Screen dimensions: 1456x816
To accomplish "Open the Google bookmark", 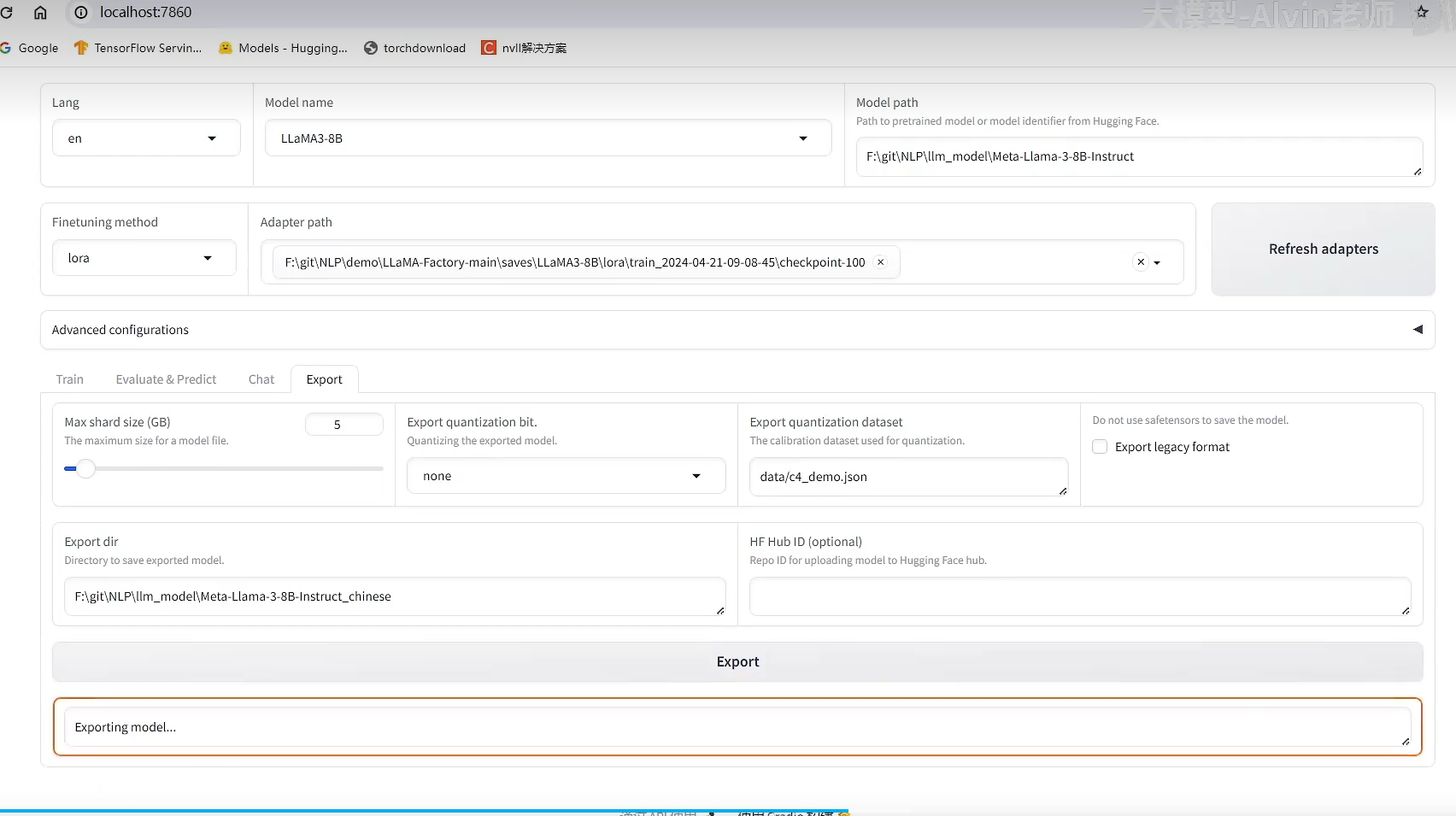I will [30, 48].
